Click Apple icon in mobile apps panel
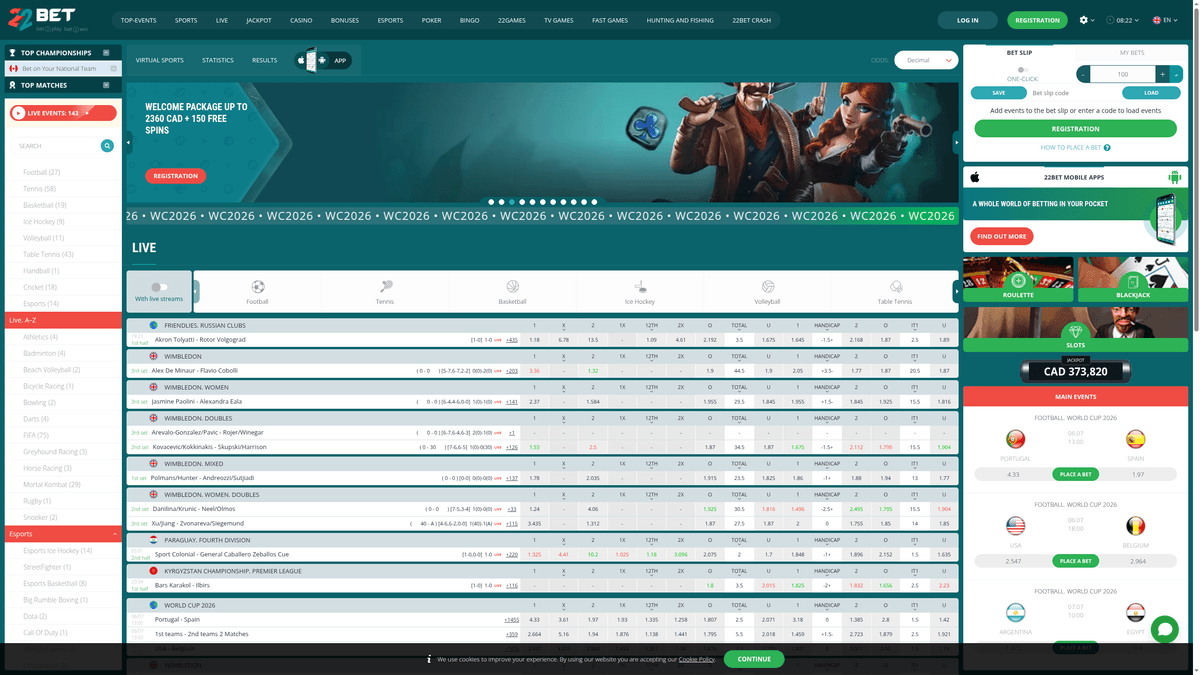1200x675 pixels. pyautogui.click(x=975, y=177)
